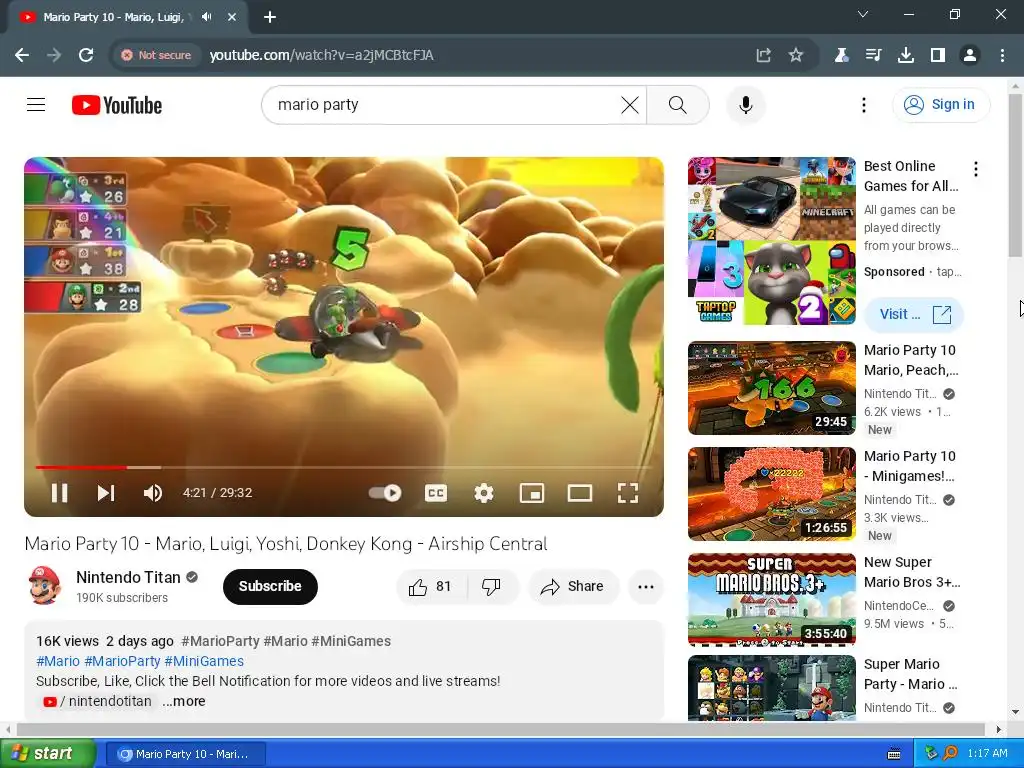Go back in browser
This screenshot has width=1024, height=768.
click(22, 56)
